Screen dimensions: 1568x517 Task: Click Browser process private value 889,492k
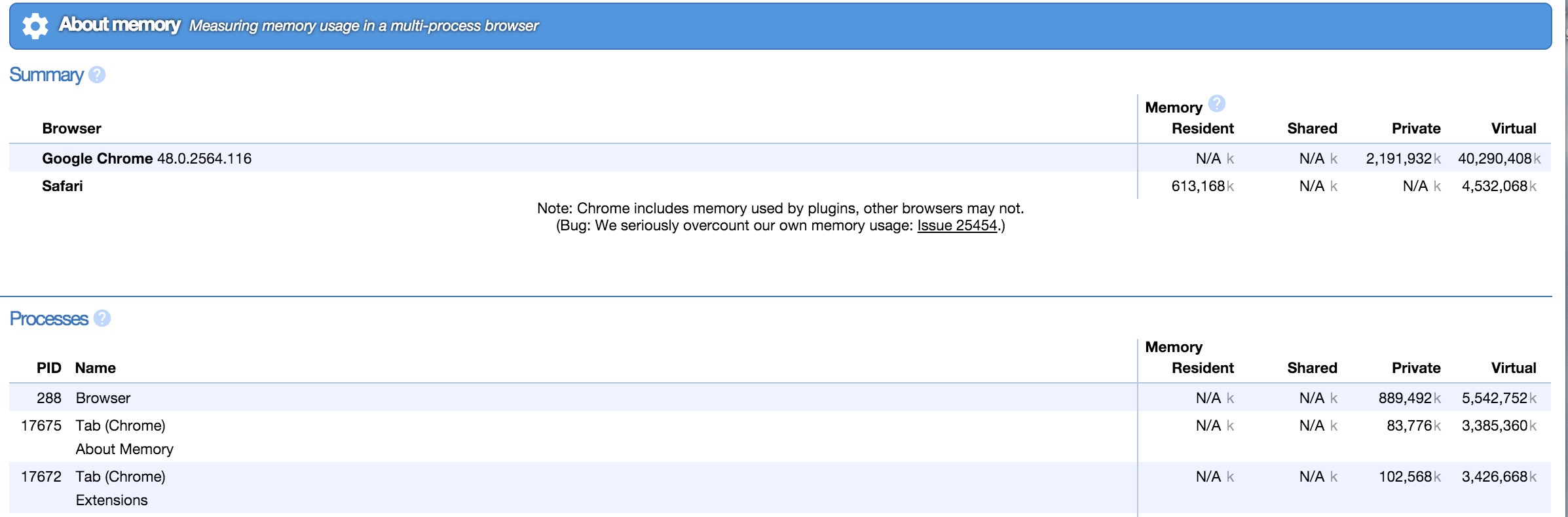(x=1409, y=398)
